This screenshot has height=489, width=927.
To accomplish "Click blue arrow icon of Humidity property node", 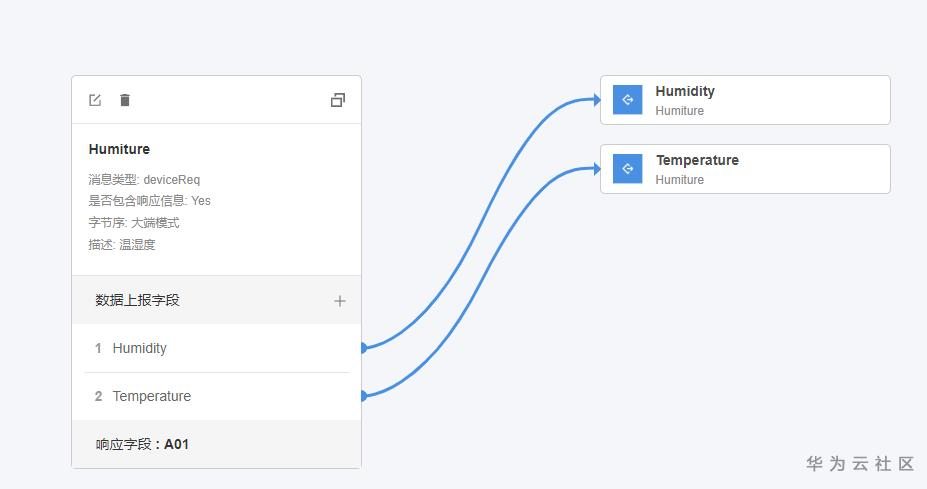I will click(x=627, y=100).
